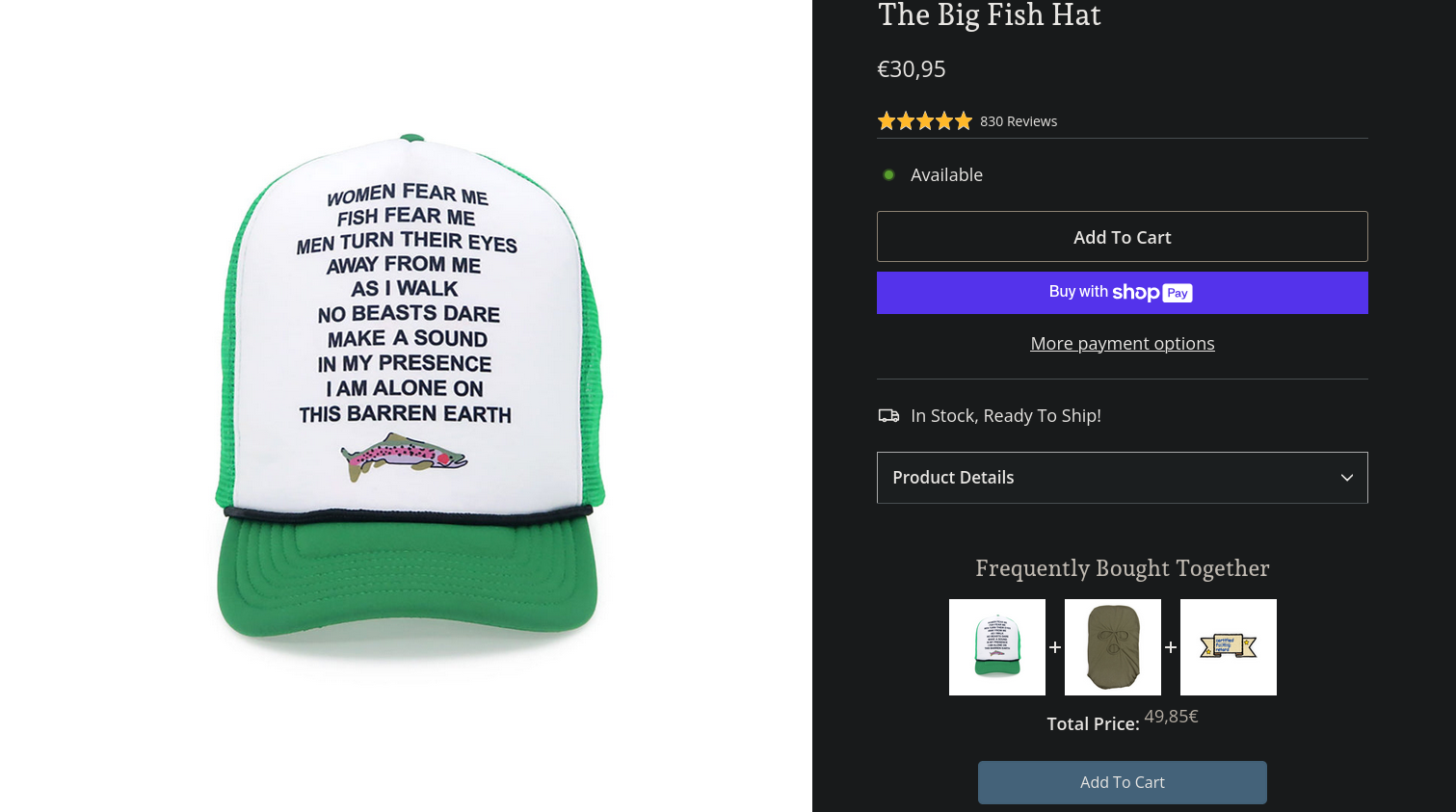Click plus sign between hat and balaclava
1456x812 pixels.
[x=1055, y=647]
